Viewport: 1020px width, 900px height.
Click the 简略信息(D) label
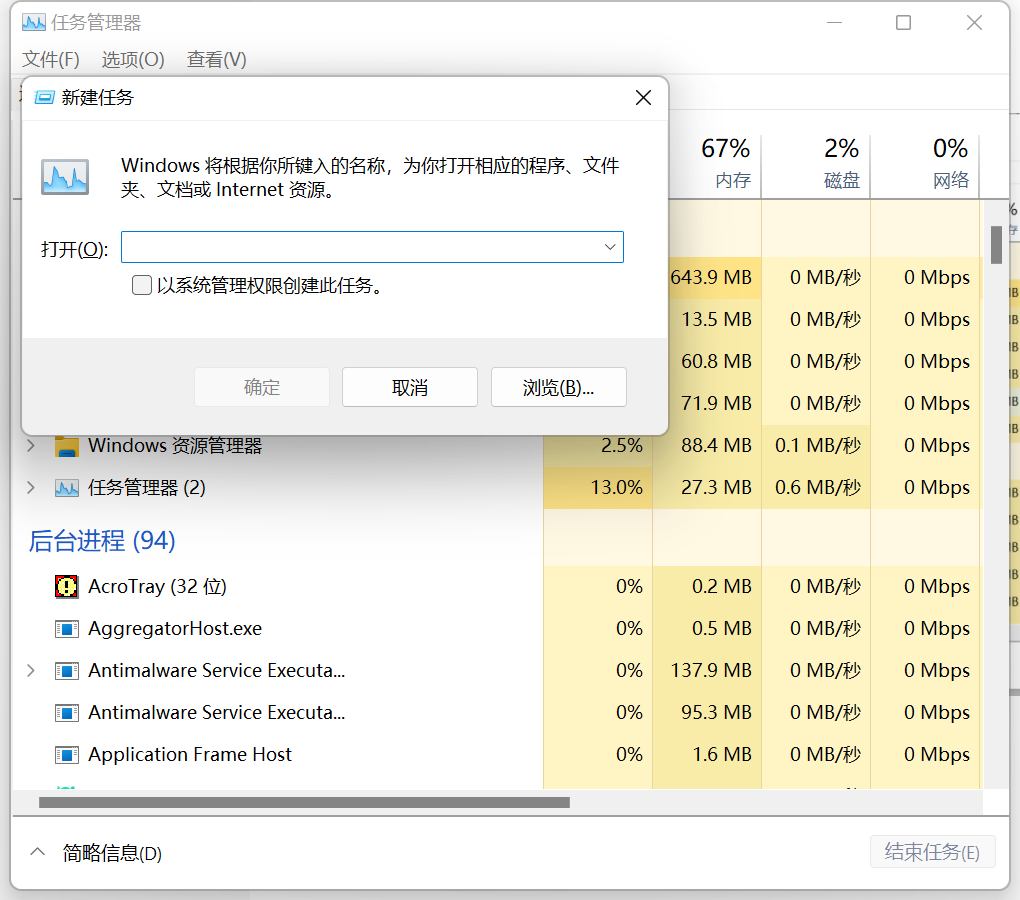112,853
